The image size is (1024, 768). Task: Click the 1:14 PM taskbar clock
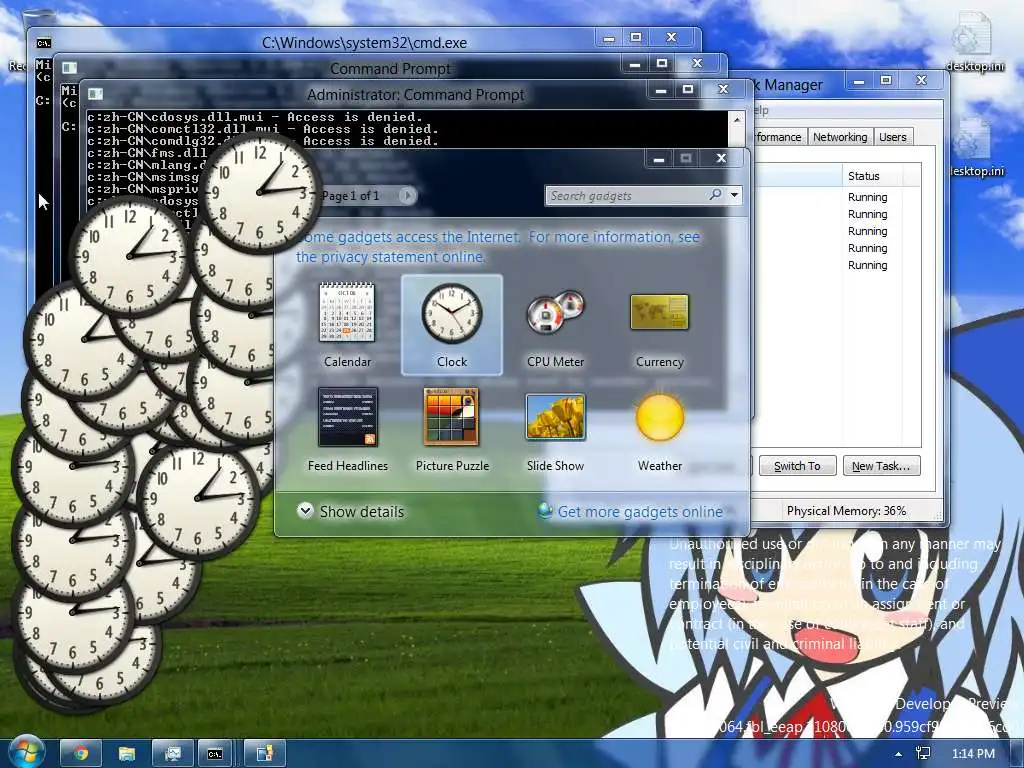973,754
